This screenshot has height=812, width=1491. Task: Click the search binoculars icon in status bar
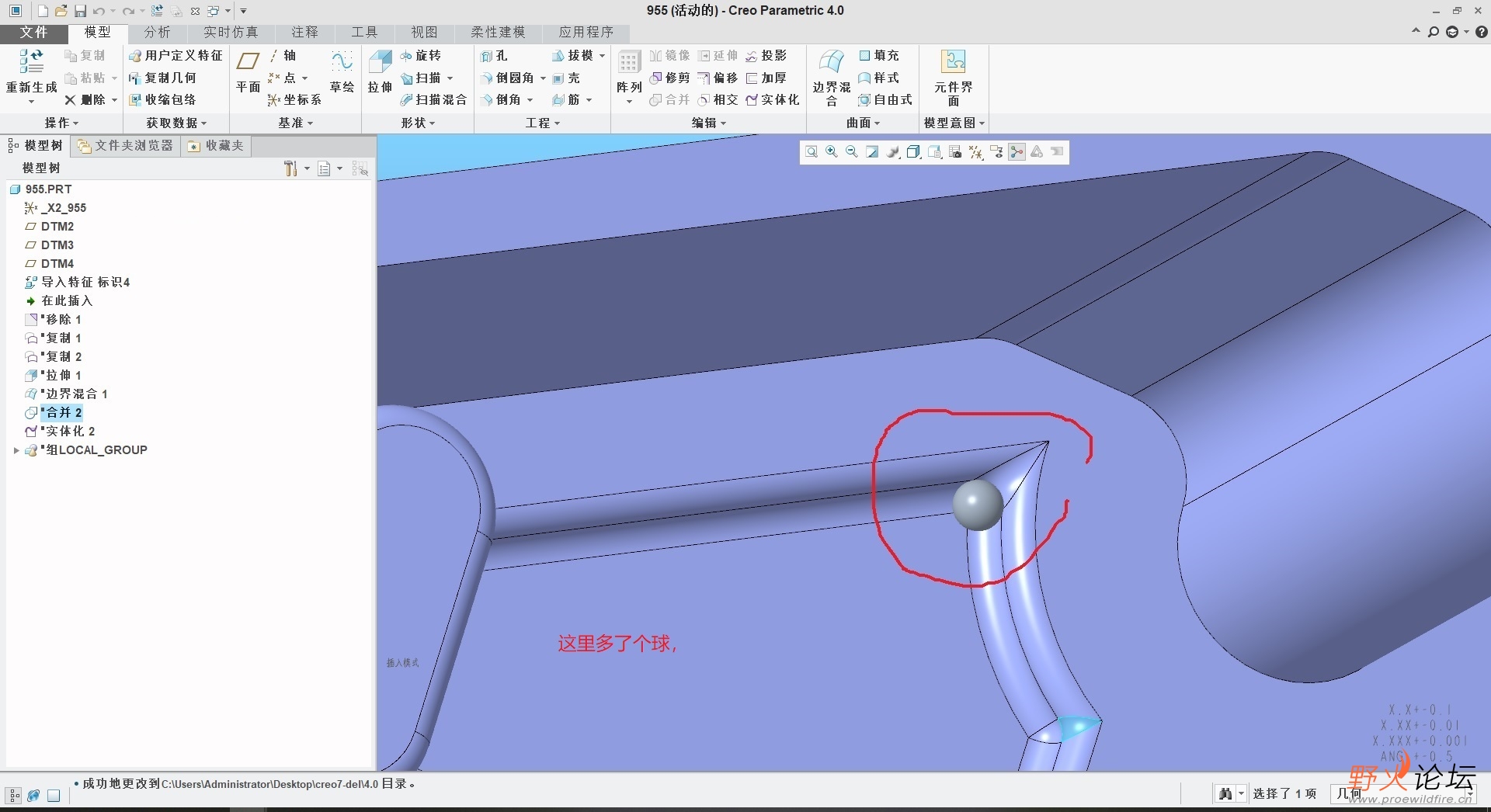tap(1225, 793)
